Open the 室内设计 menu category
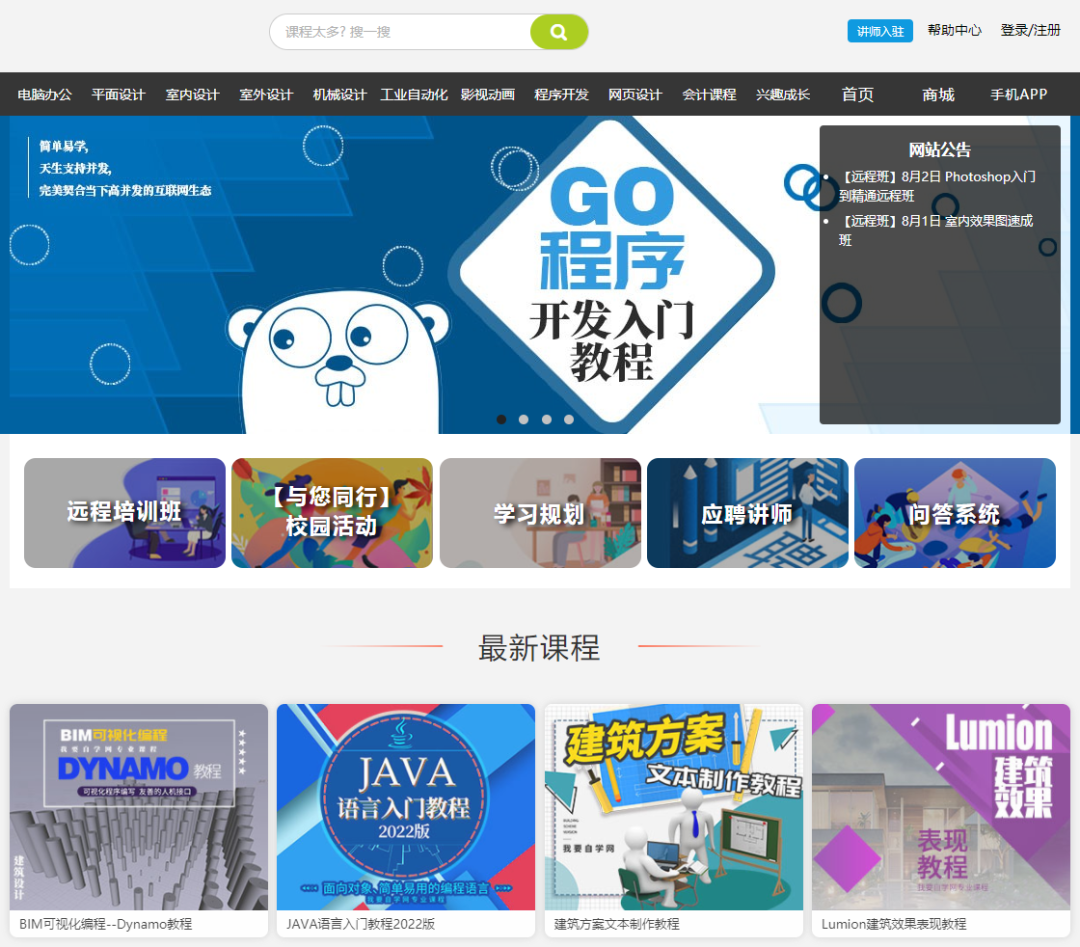The height and width of the screenshot is (947, 1080). coord(192,94)
